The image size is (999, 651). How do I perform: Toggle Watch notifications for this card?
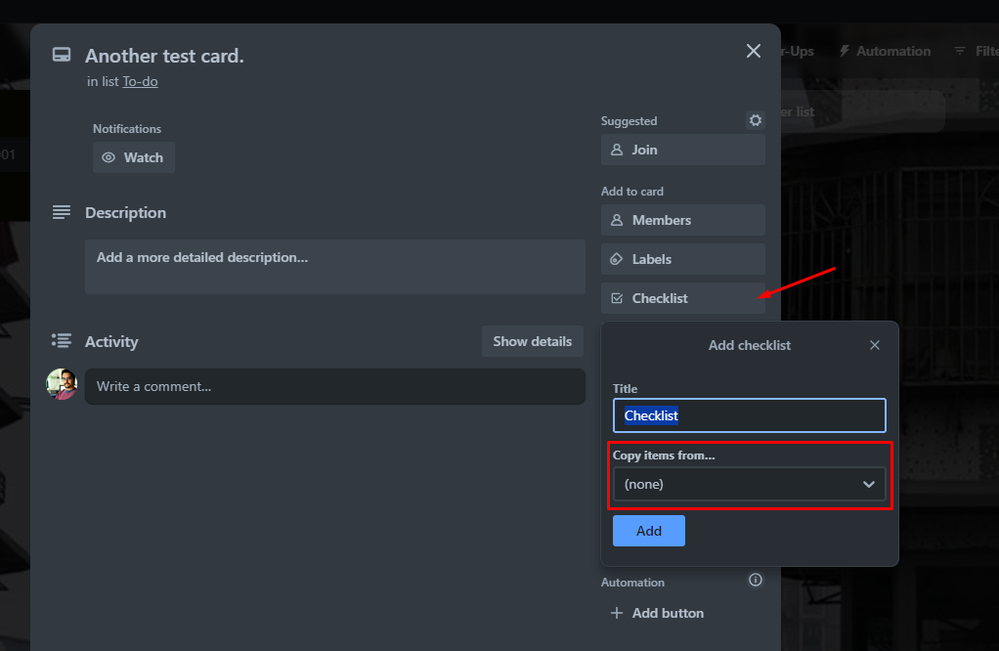click(x=134, y=157)
